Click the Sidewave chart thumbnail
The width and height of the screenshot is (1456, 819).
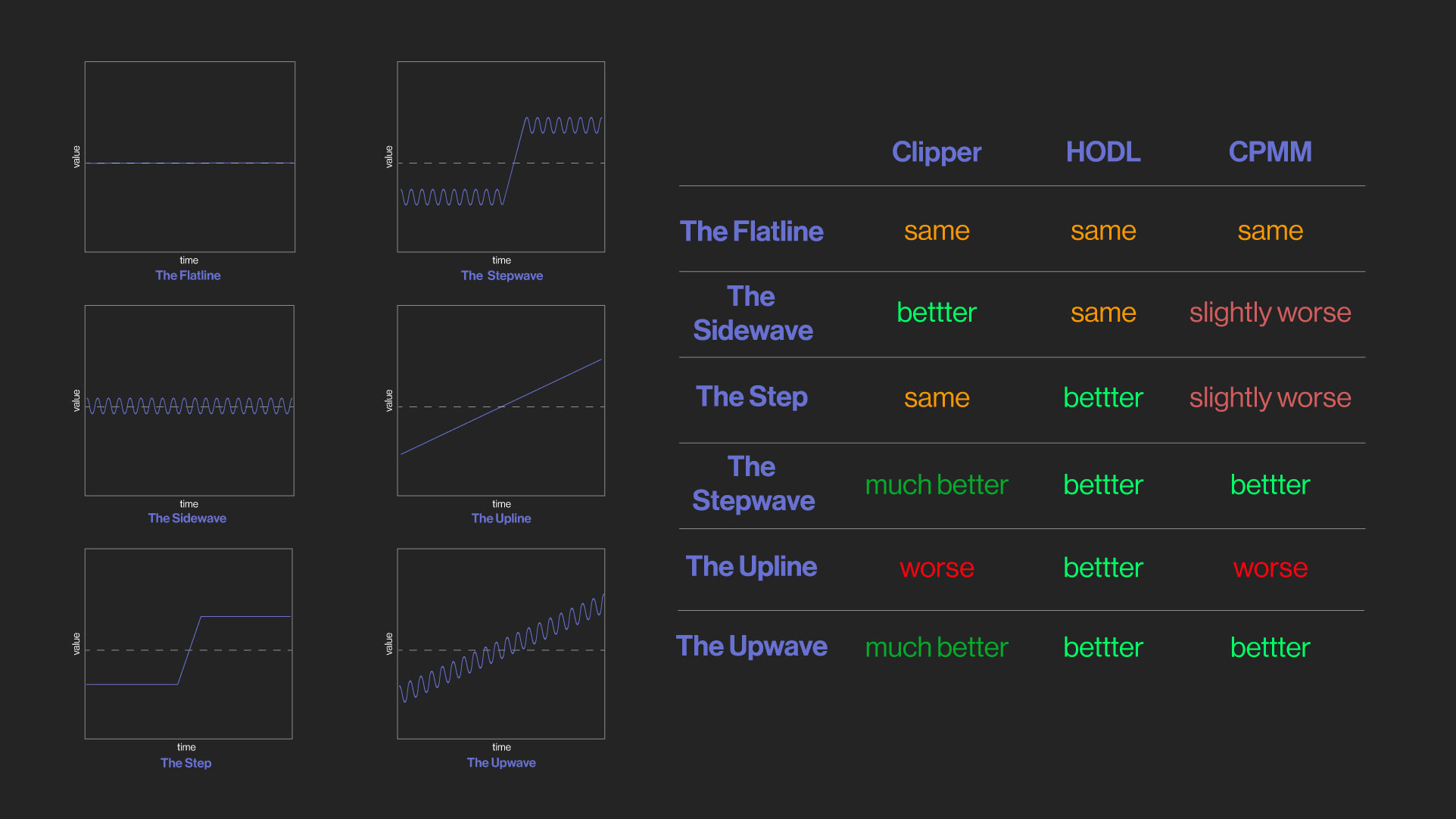(189, 400)
